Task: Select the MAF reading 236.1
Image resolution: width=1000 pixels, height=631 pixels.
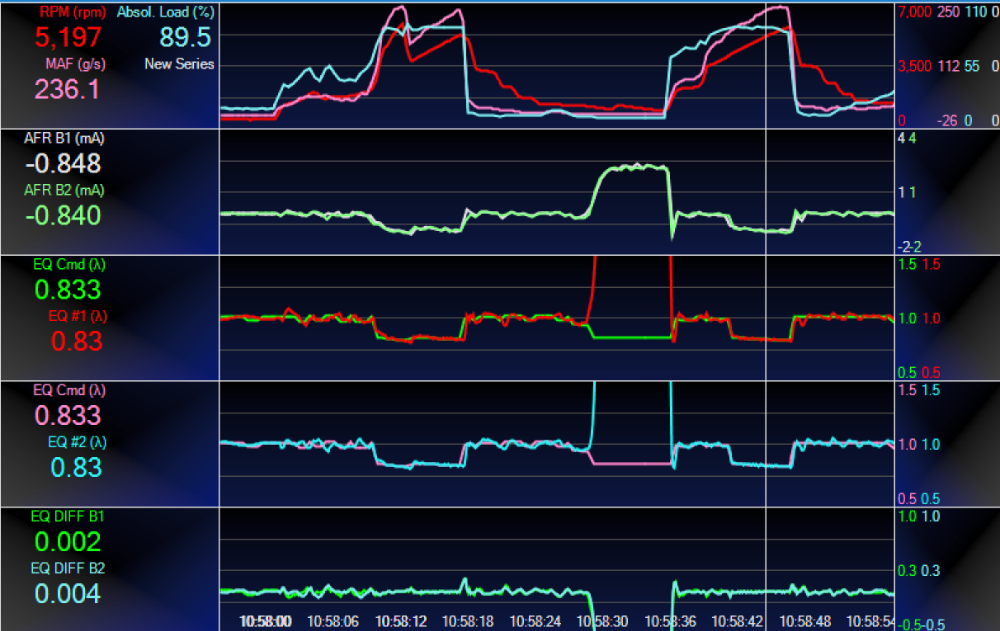Action: 68,90
